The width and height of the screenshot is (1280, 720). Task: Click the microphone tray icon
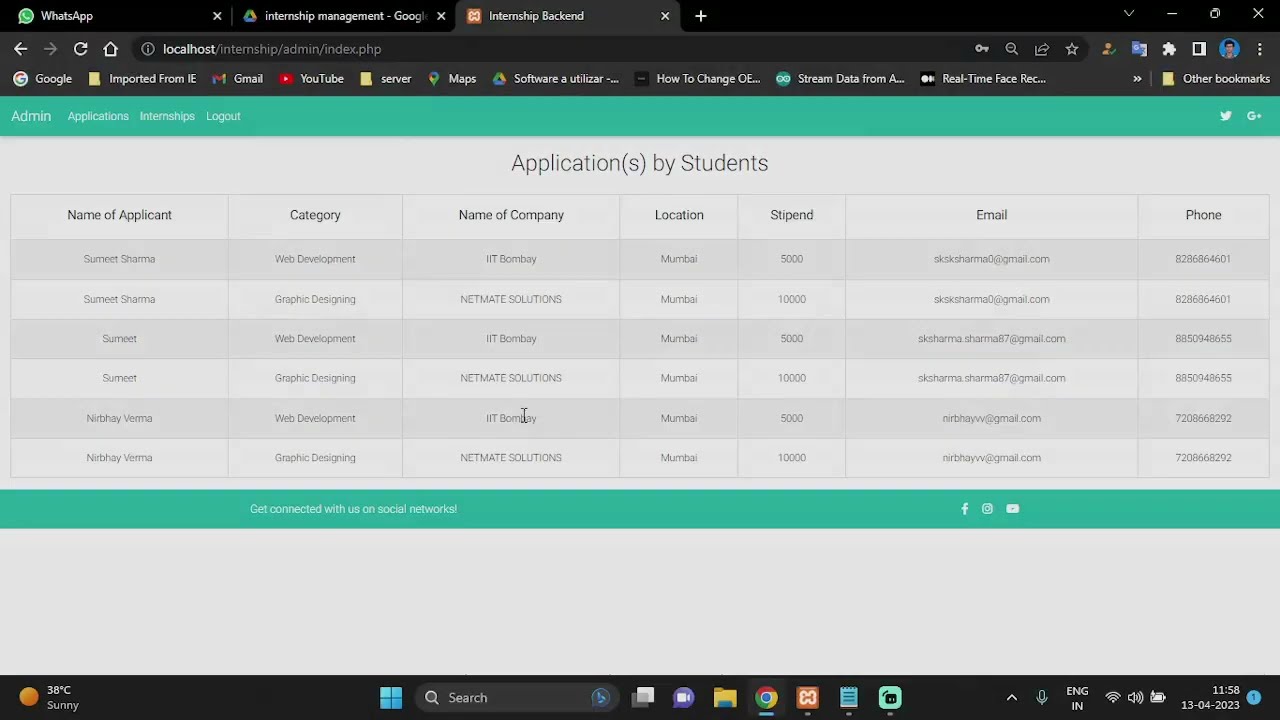coord(1042,698)
